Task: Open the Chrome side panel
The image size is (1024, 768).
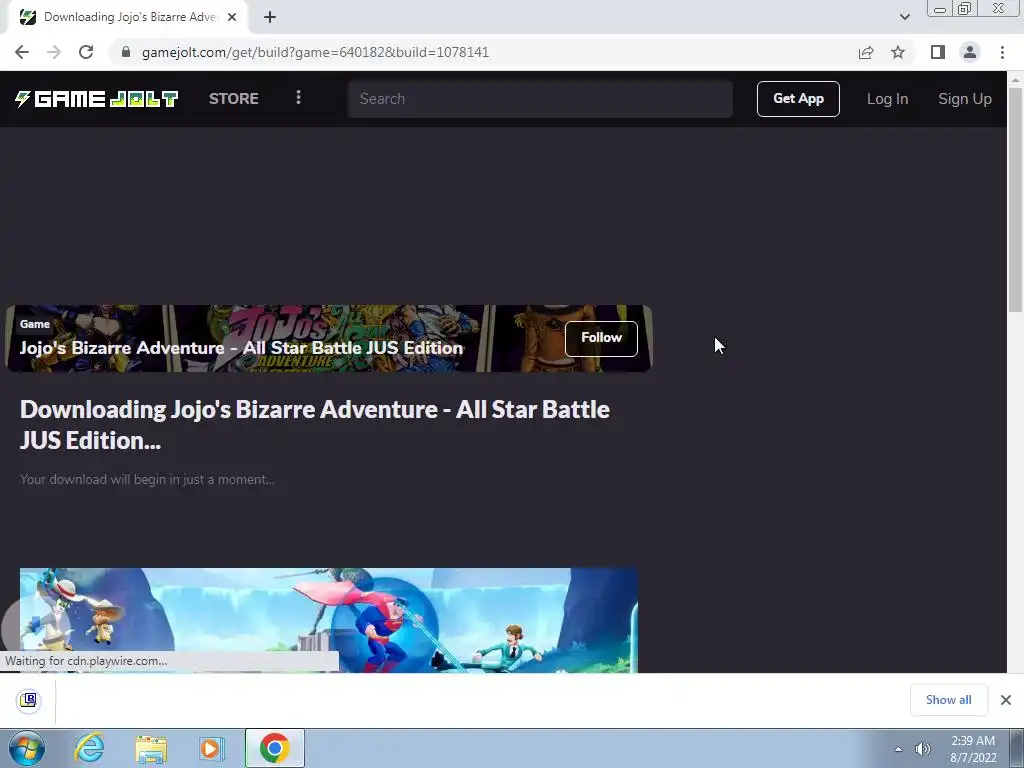Action: (x=938, y=52)
